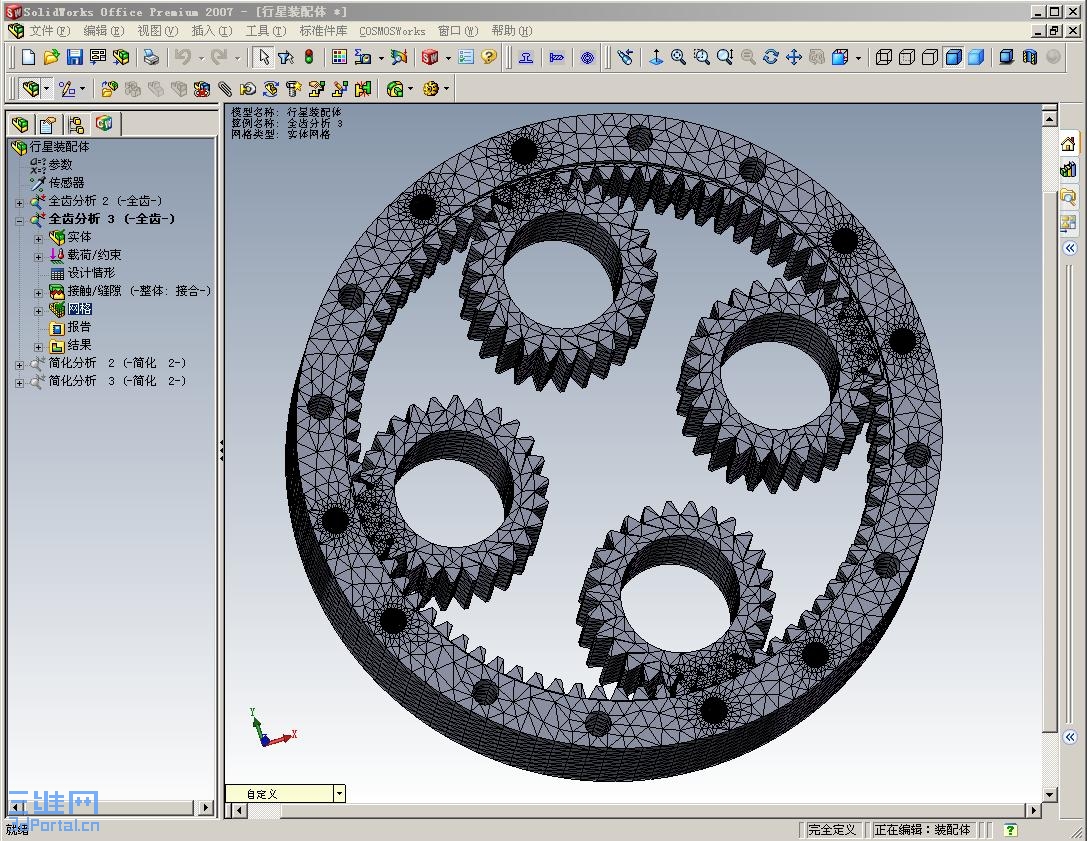Open the View Orientation cube icon
The image size is (1087, 841).
click(x=840, y=57)
